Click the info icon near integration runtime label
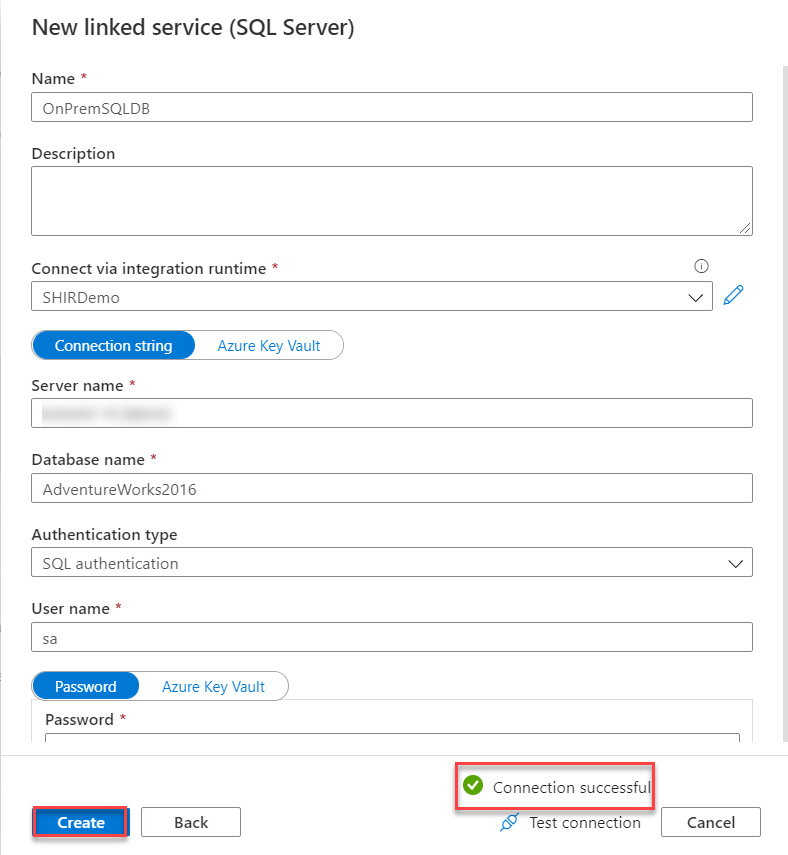This screenshot has width=788, height=855. tap(701, 266)
